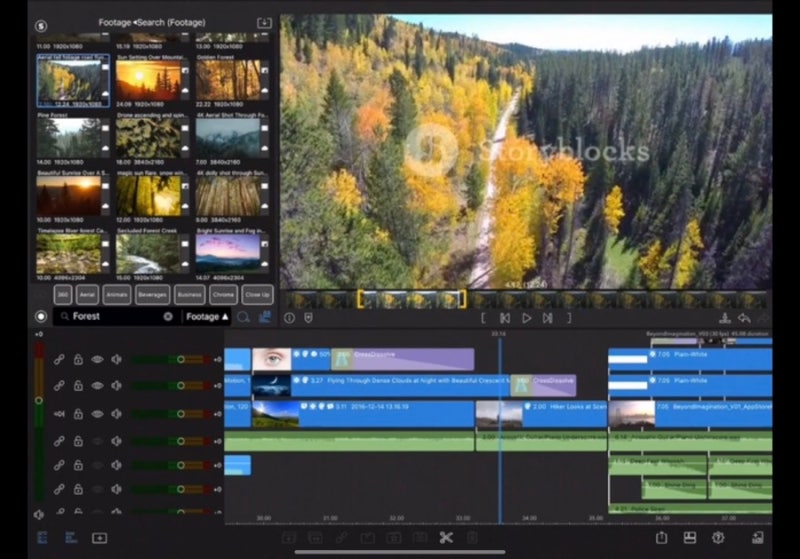Toggle lock on first track
This screenshot has width=800, height=559.
[x=78, y=360]
